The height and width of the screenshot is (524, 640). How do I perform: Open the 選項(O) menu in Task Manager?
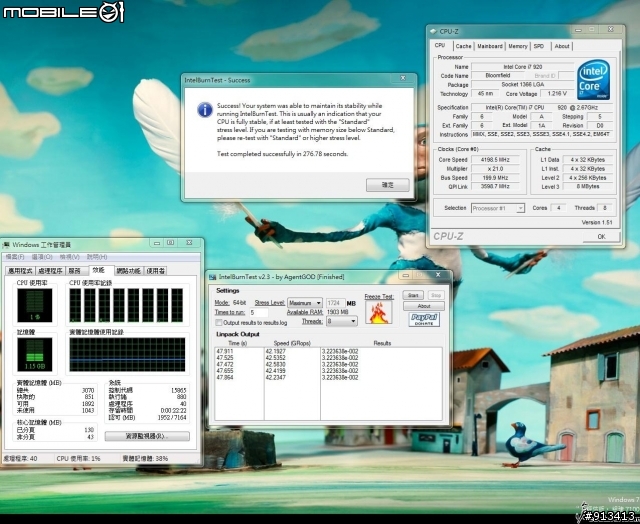point(42,257)
